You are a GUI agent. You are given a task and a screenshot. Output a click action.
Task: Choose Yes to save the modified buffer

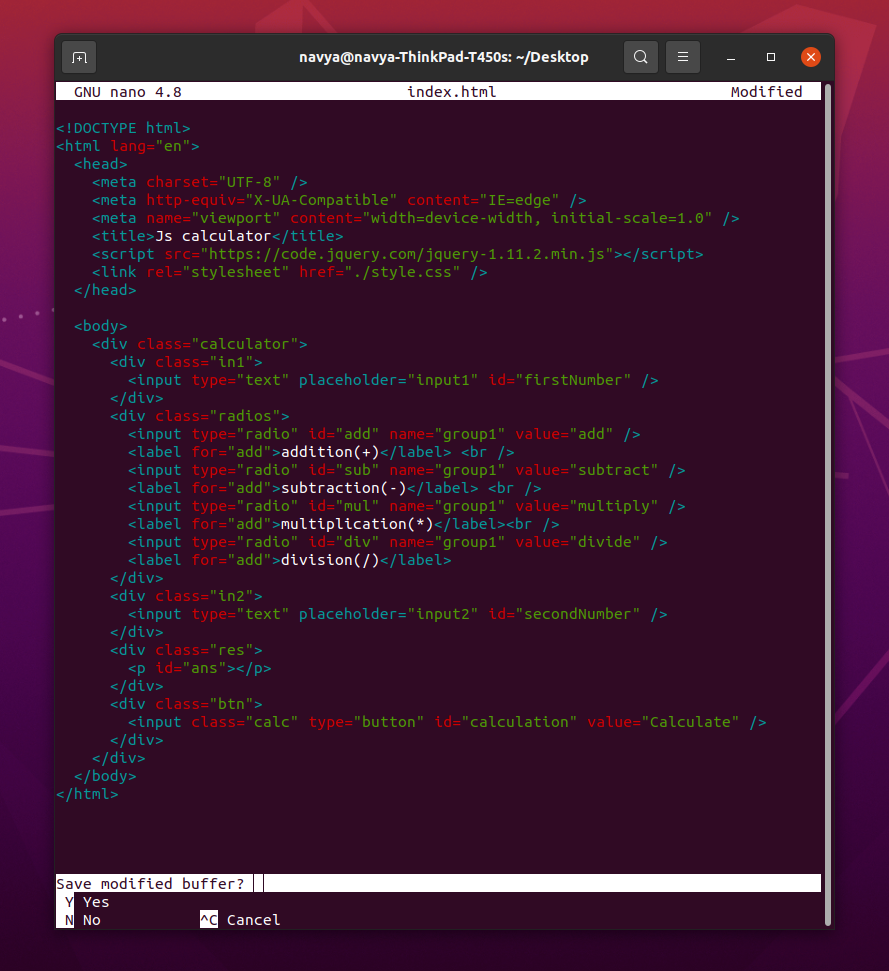95,901
